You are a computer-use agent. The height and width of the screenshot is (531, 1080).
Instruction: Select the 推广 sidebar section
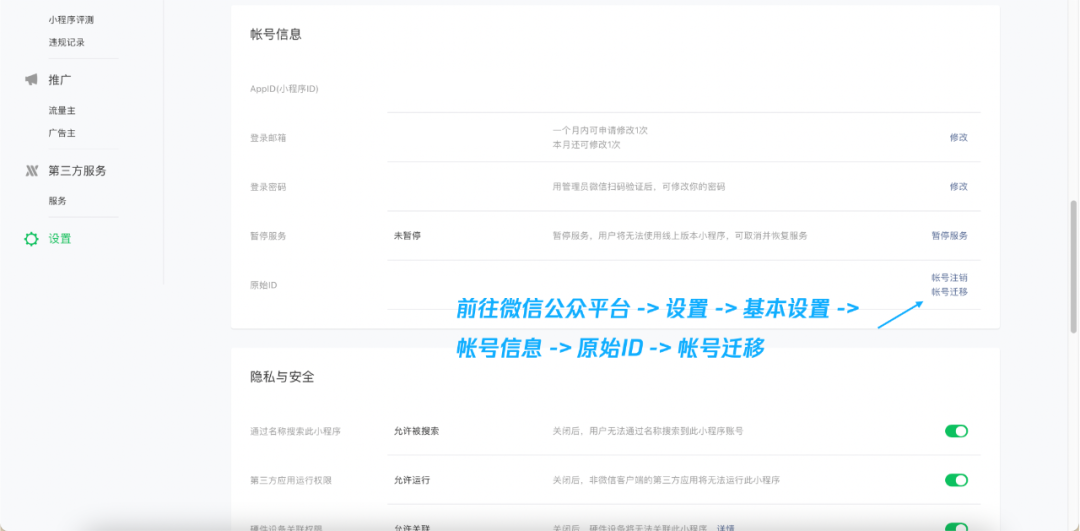60,79
